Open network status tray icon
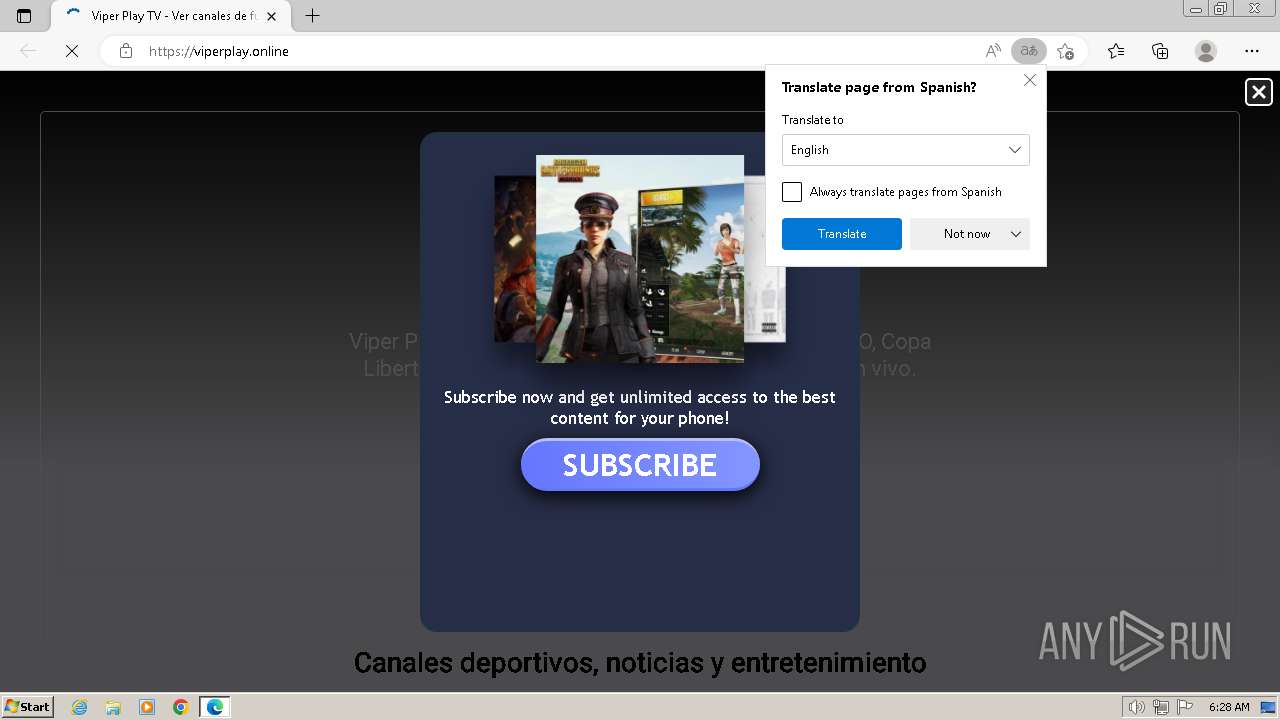Image resolution: width=1280 pixels, height=720 pixels. (x=1161, y=707)
